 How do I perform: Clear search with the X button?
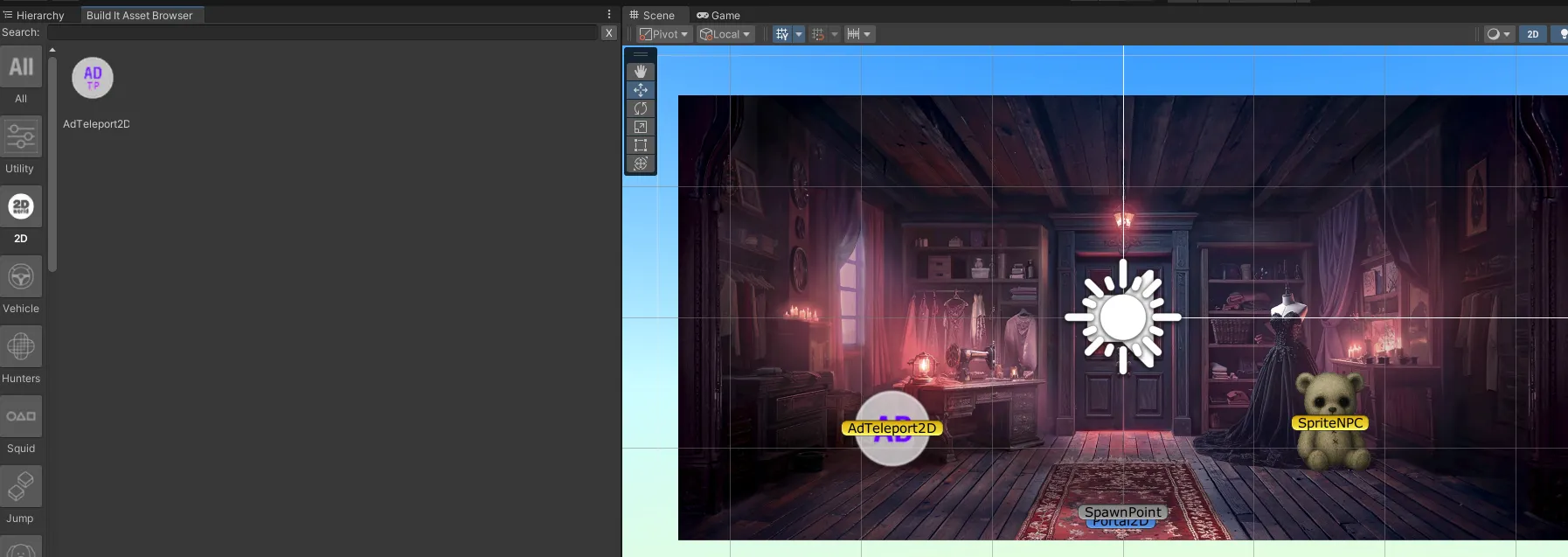pos(609,32)
